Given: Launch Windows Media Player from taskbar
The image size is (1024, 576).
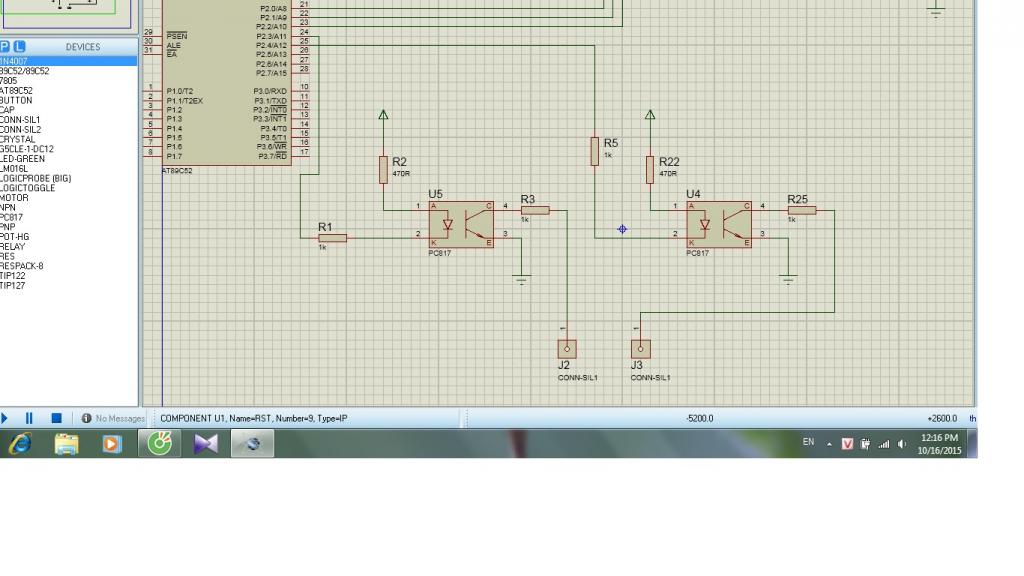Looking at the screenshot, I should (x=112, y=444).
